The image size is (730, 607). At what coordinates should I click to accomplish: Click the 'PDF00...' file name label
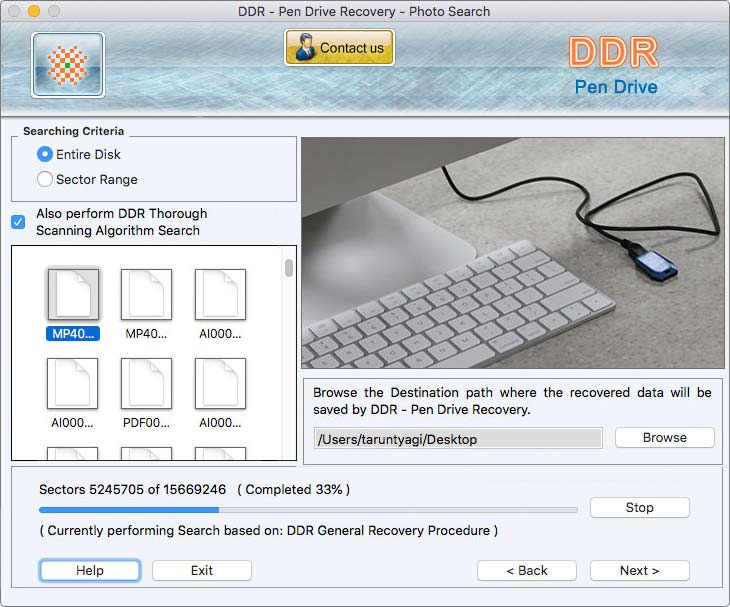146,423
